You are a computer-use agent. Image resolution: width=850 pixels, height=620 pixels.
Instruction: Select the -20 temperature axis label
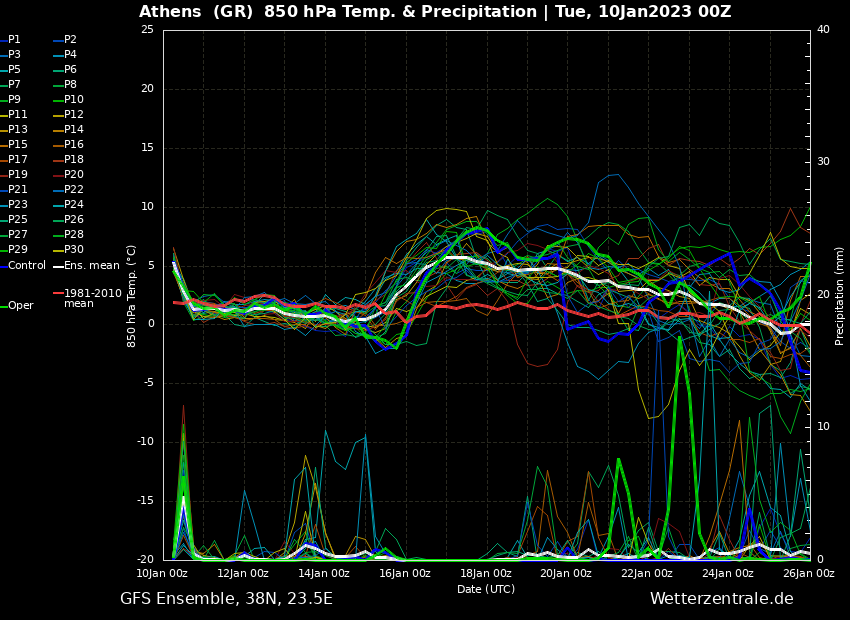(x=145, y=559)
